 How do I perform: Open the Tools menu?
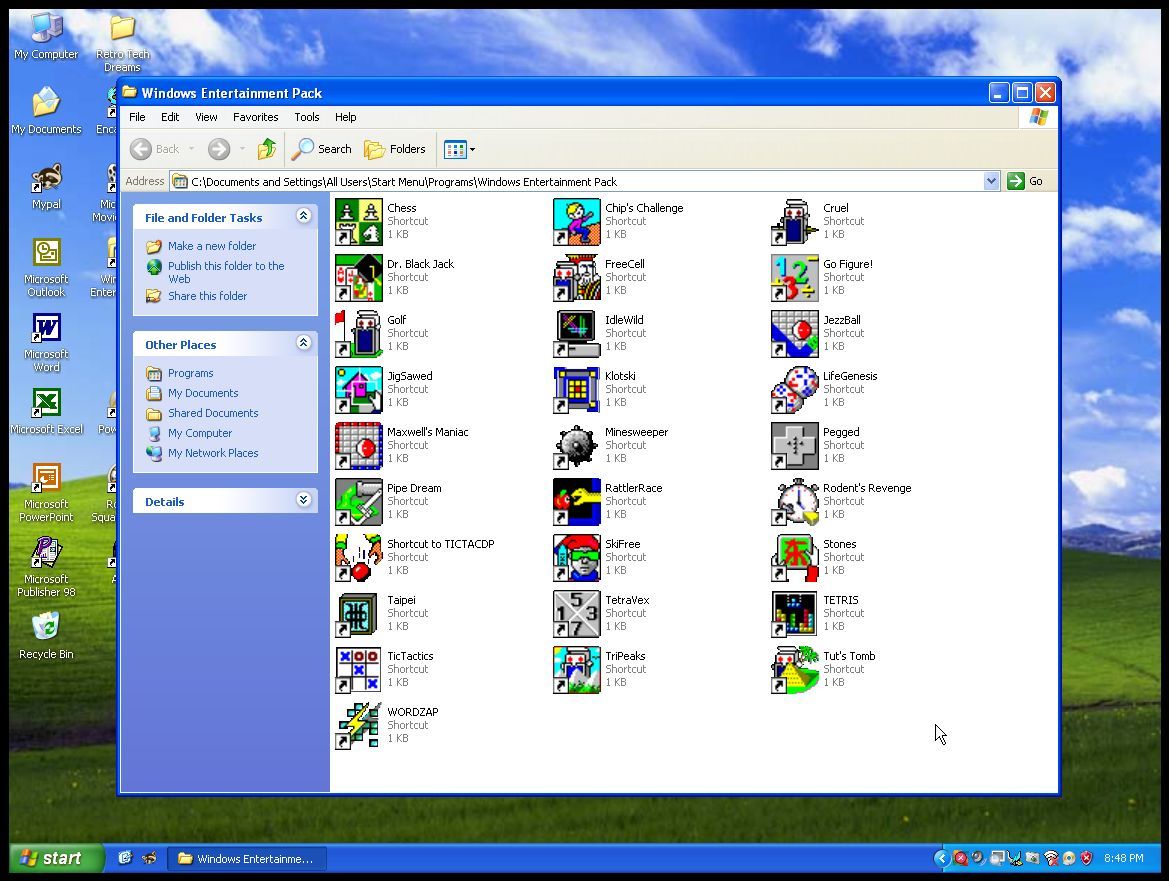coord(306,117)
